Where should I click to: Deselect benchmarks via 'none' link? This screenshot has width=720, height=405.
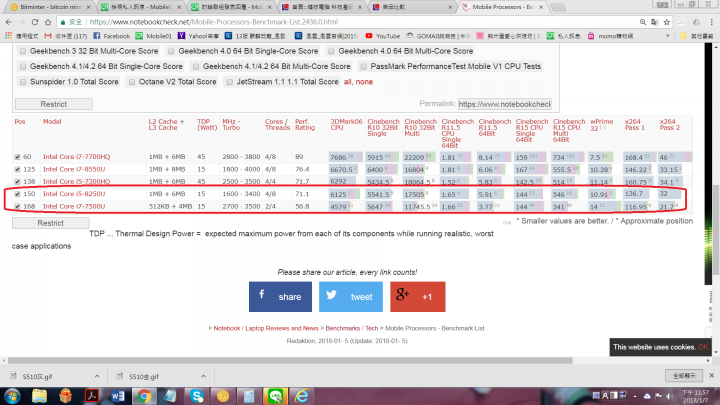tap(364, 82)
